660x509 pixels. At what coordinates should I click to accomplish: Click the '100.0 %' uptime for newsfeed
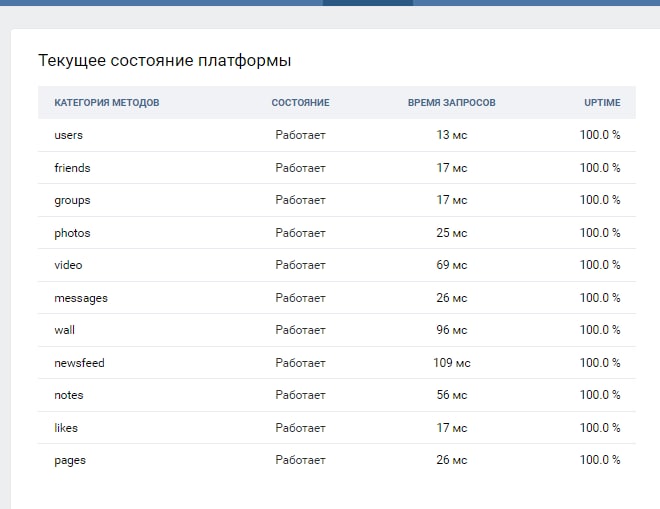pos(600,363)
